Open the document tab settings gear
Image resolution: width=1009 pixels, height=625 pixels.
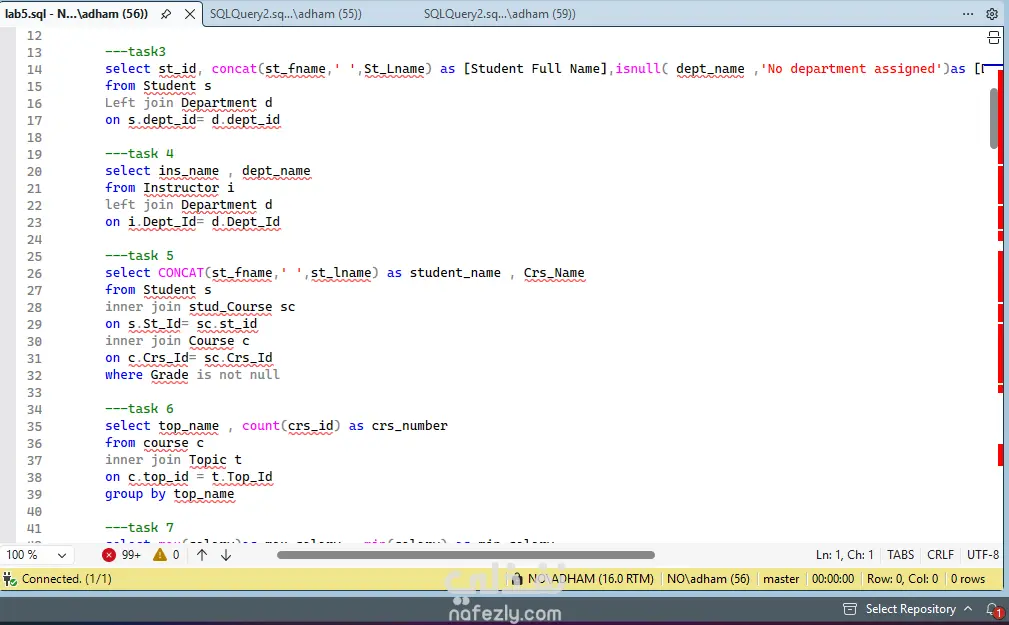click(992, 14)
